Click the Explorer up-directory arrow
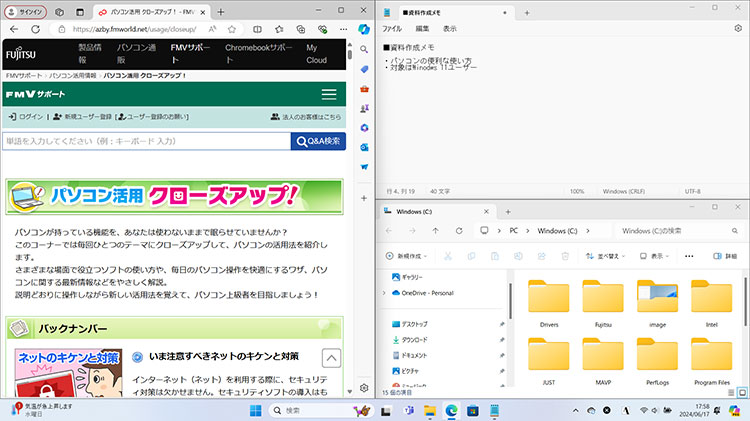This screenshot has height=421, width=750. 436,231
